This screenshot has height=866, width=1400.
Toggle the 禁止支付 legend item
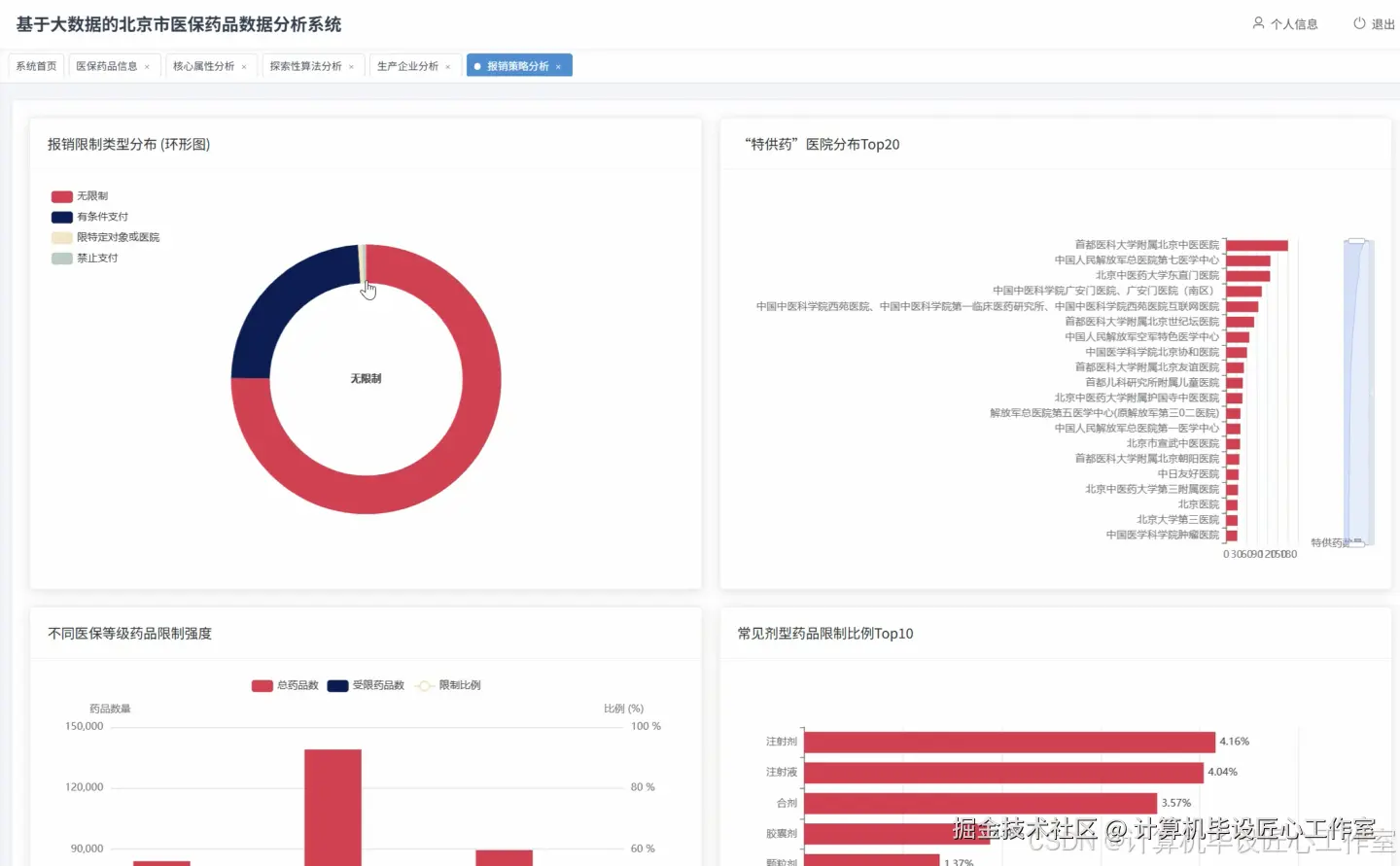(x=85, y=259)
